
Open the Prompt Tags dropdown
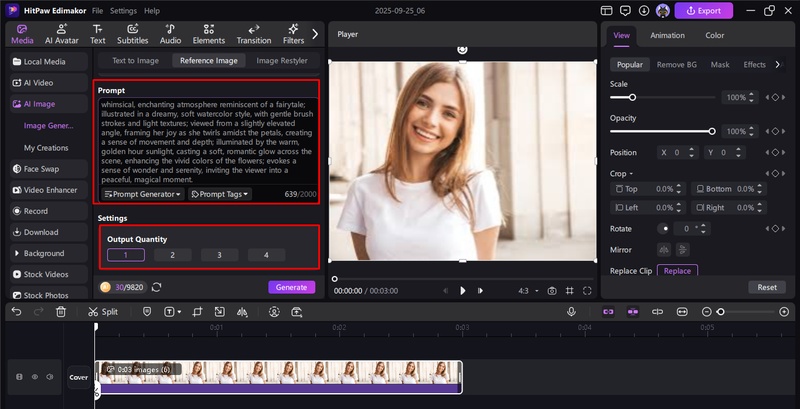click(219, 194)
